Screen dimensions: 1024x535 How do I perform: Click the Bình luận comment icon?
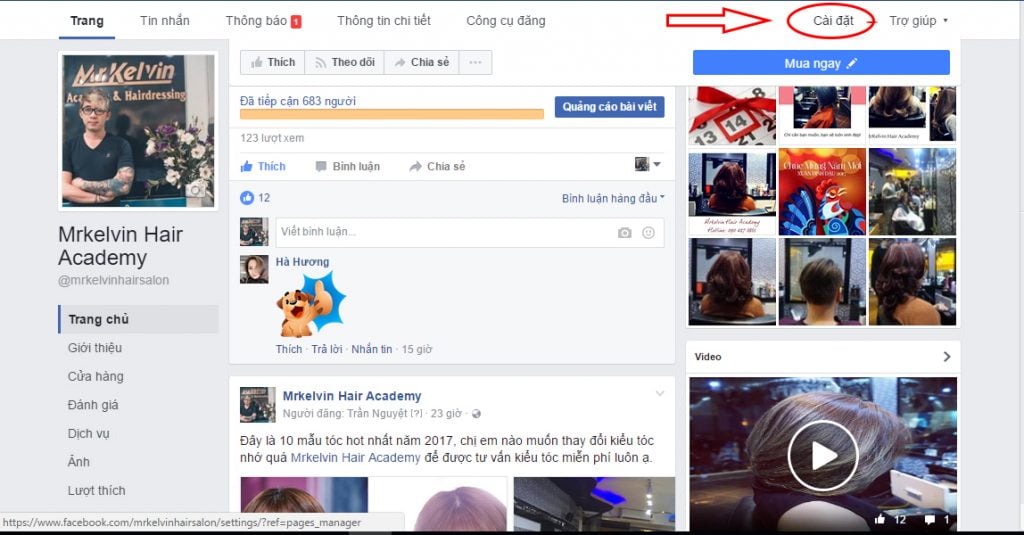(321, 166)
